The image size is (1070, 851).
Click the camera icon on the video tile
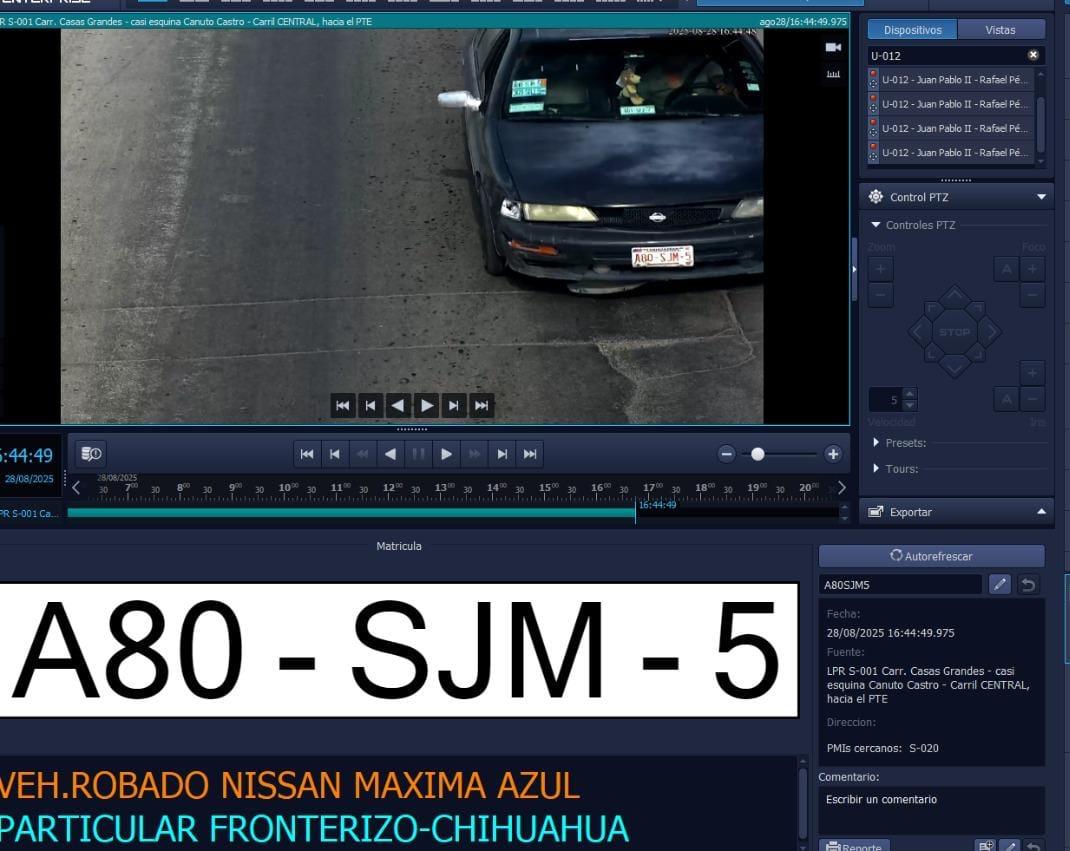(832, 48)
